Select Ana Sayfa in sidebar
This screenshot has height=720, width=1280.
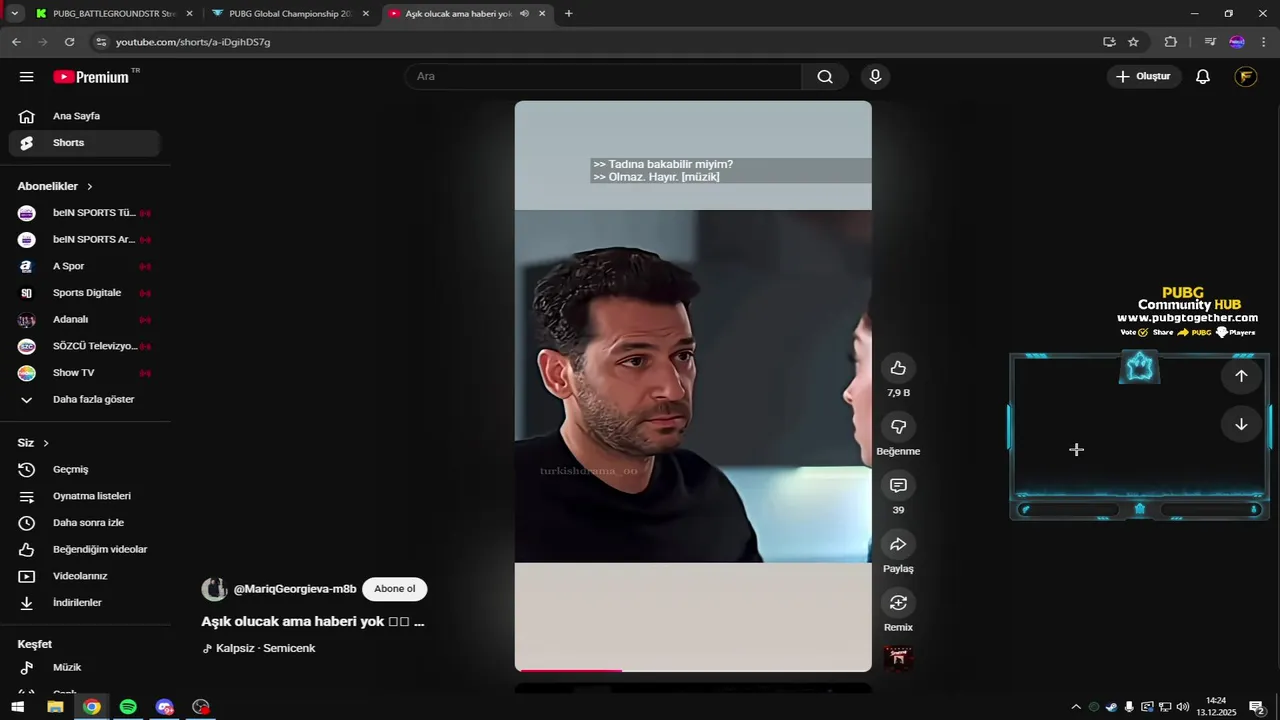pos(84,116)
